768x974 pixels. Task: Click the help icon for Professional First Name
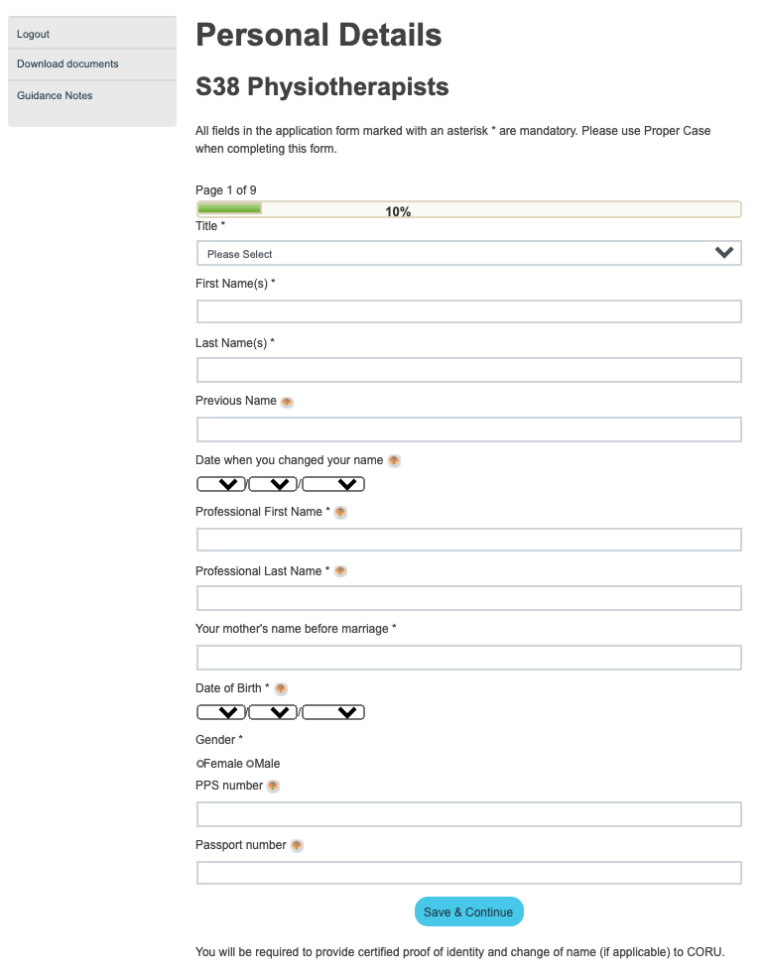click(340, 512)
